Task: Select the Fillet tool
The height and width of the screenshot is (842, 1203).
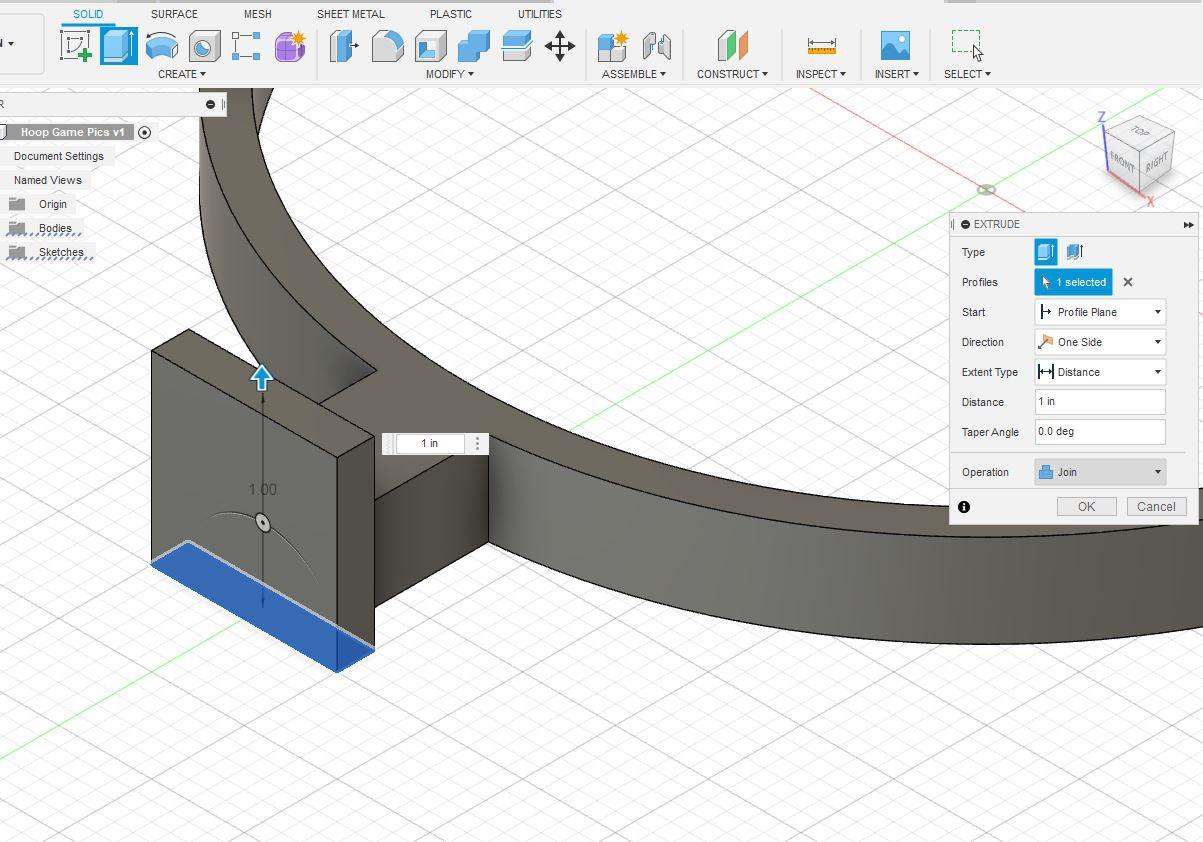Action: click(x=389, y=47)
